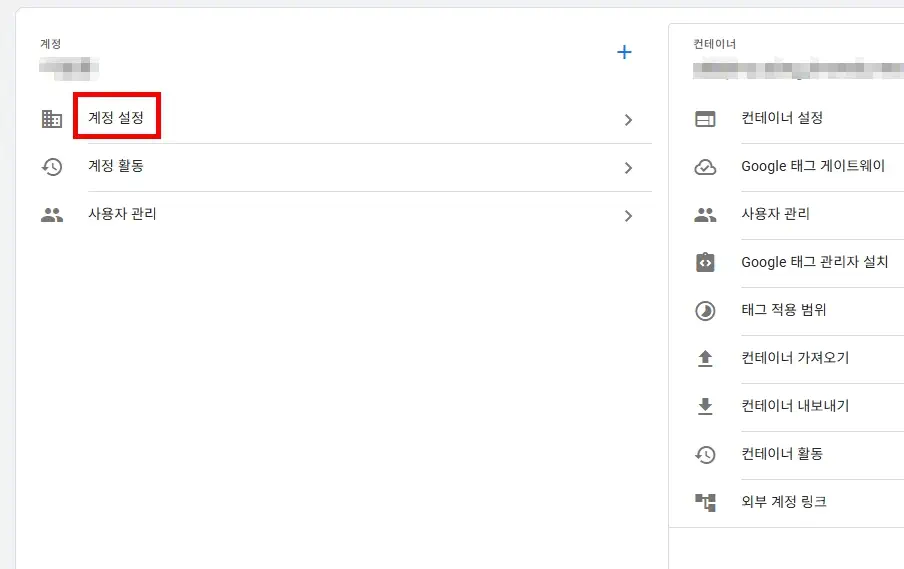The width and height of the screenshot is (904, 569).
Task: Expand 계정 설정 using its right chevron
Action: coord(628,120)
